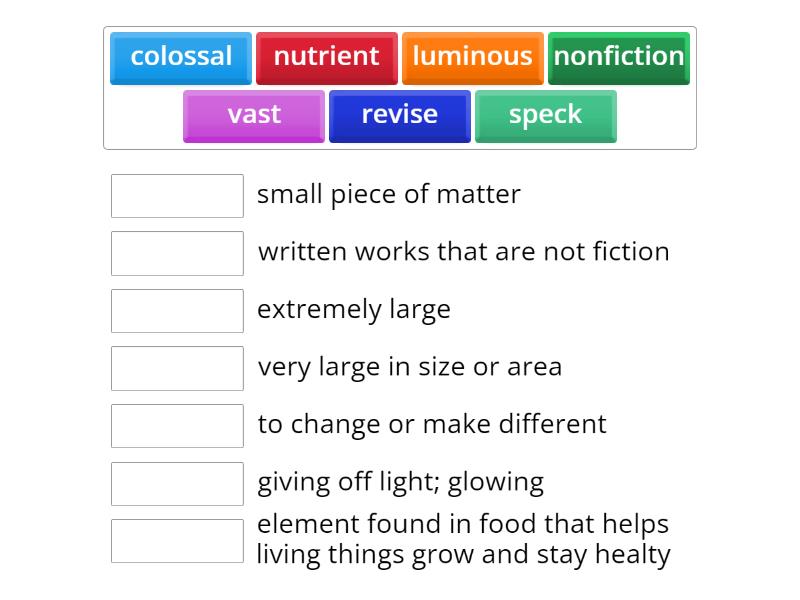
Task: Click the text 'written works that are not fiction'
Action: (463, 252)
